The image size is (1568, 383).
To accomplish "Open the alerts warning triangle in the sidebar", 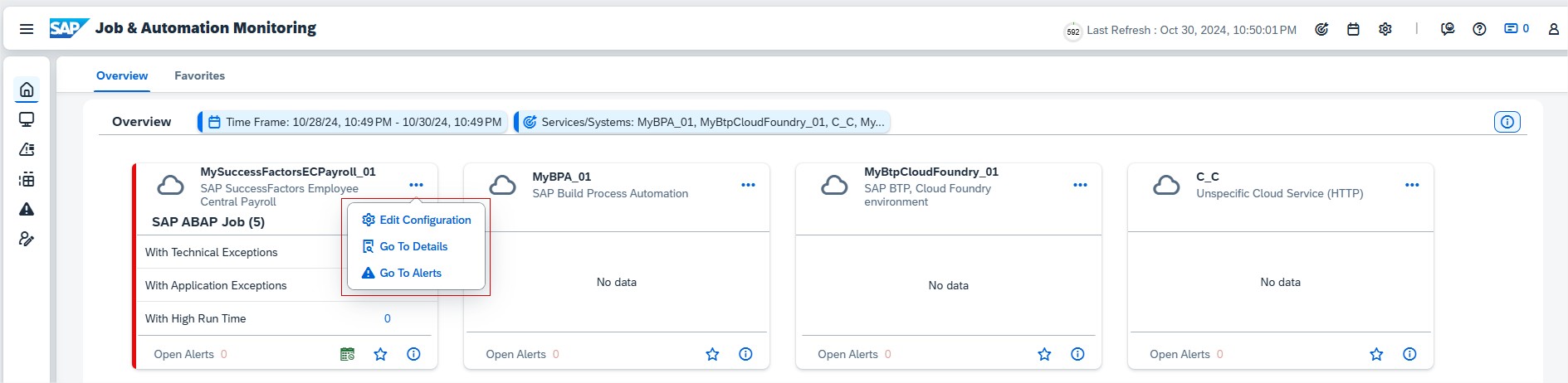I will pyautogui.click(x=27, y=209).
